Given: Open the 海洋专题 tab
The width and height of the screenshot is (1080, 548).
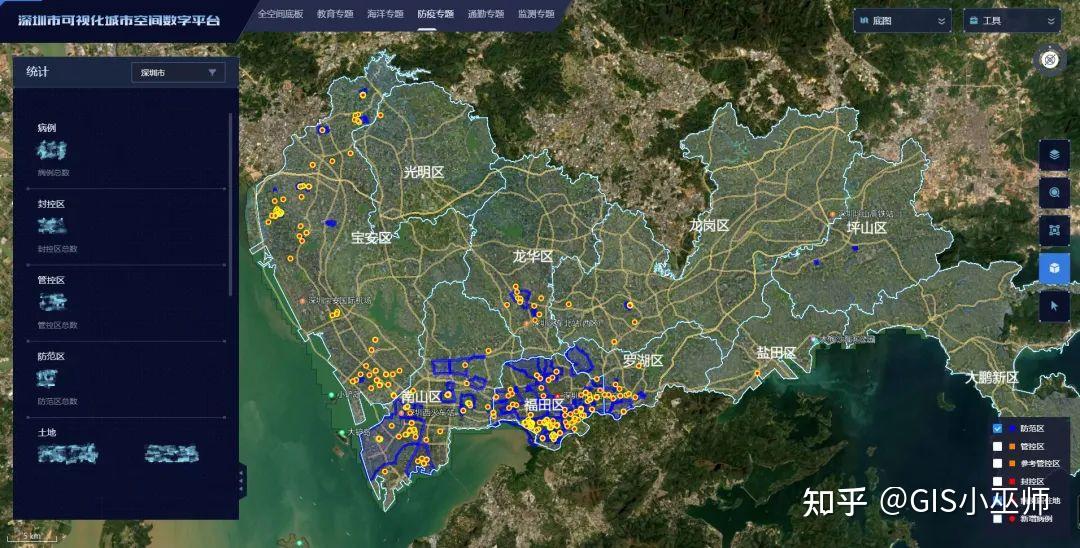Looking at the screenshot, I should pos(386,14).
